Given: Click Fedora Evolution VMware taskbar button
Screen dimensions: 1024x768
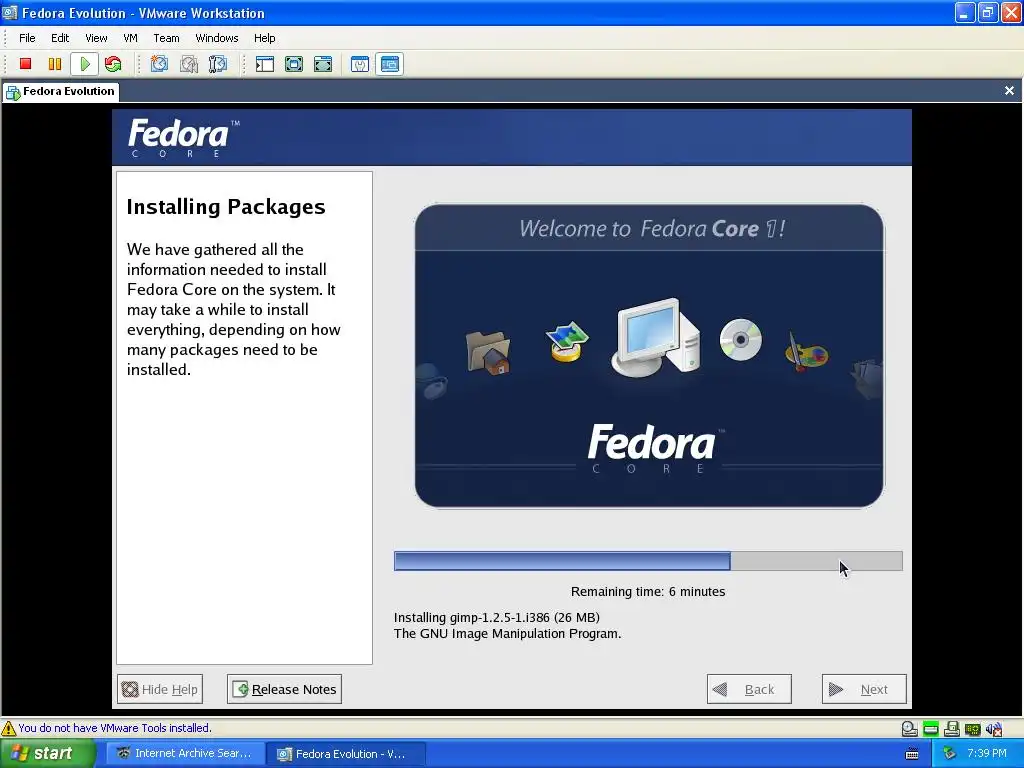Looking at the screenshot, I should pos(346,754).
